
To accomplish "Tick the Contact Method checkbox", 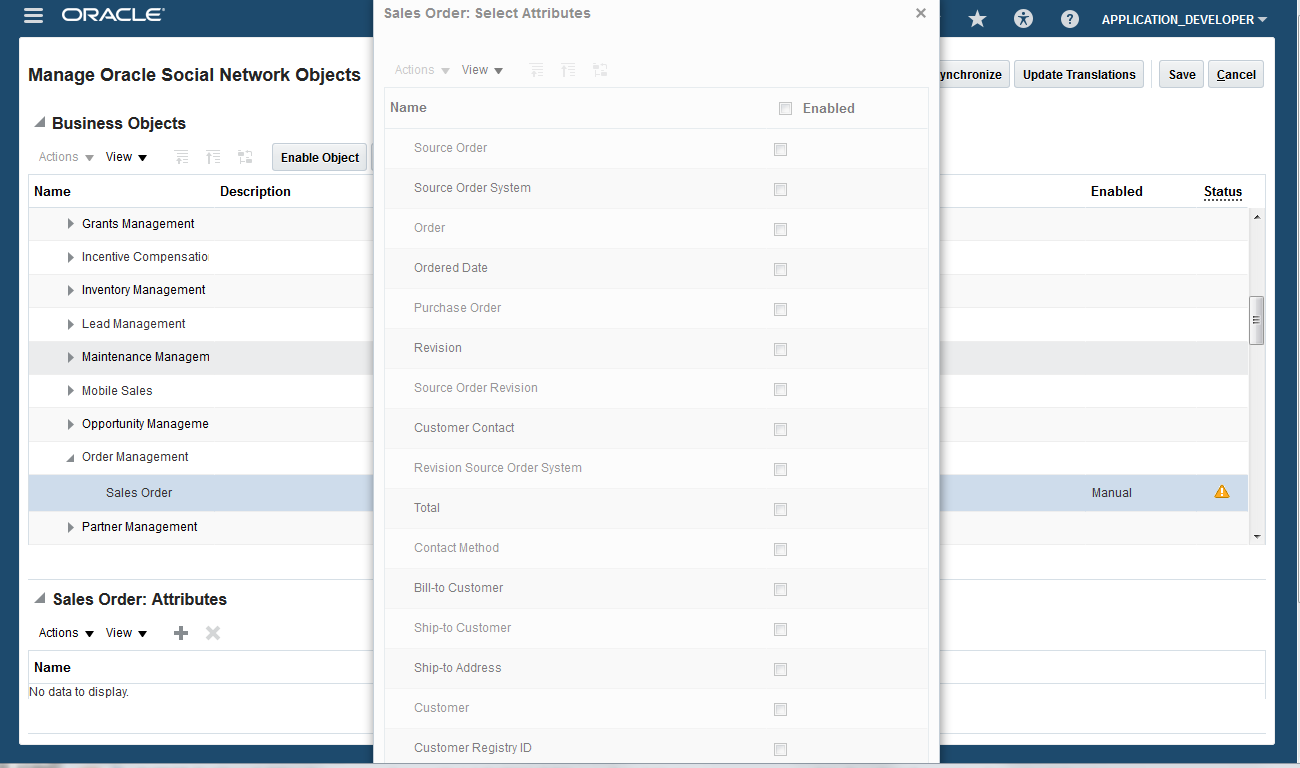I will point(780,549).
